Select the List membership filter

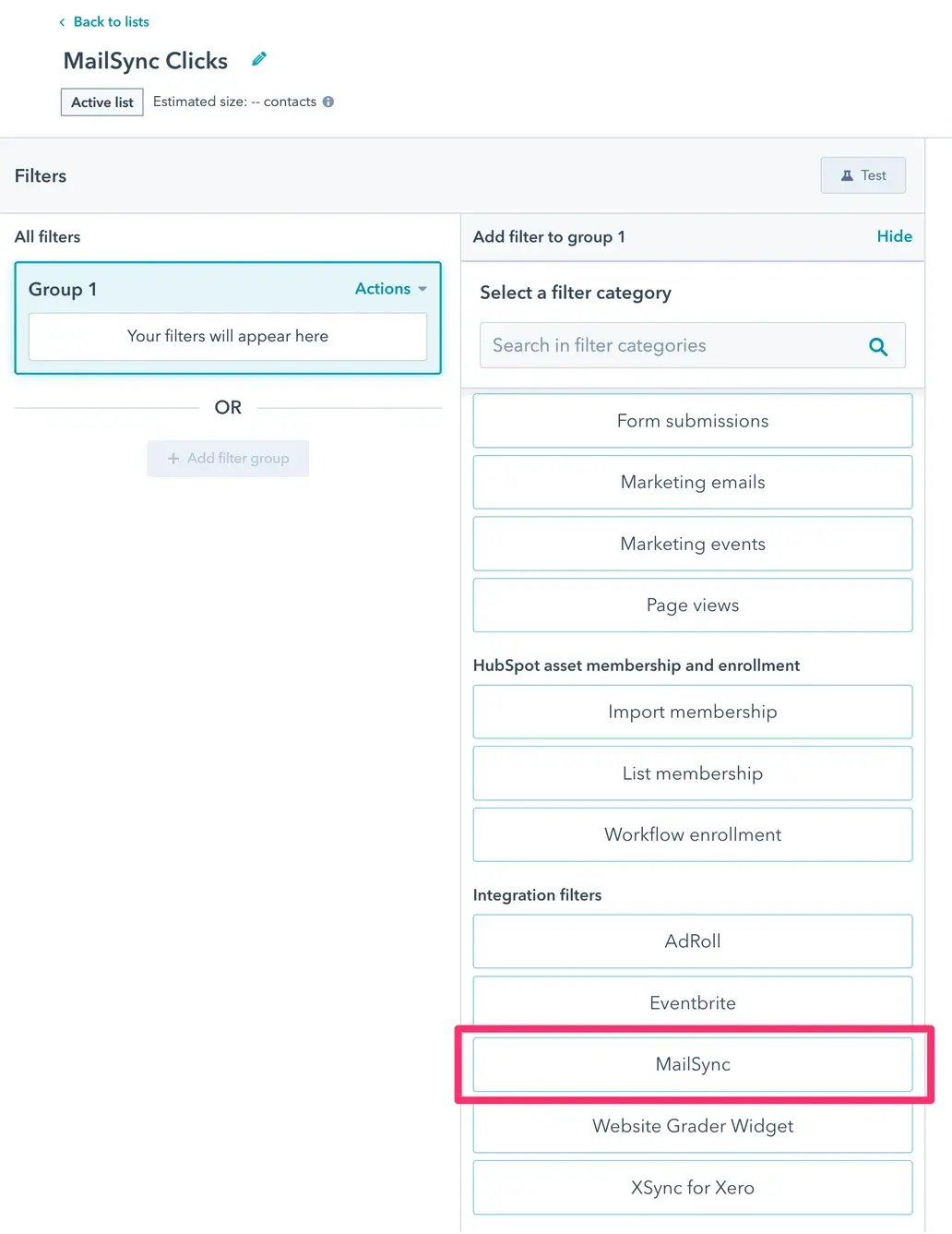(693, 773)
